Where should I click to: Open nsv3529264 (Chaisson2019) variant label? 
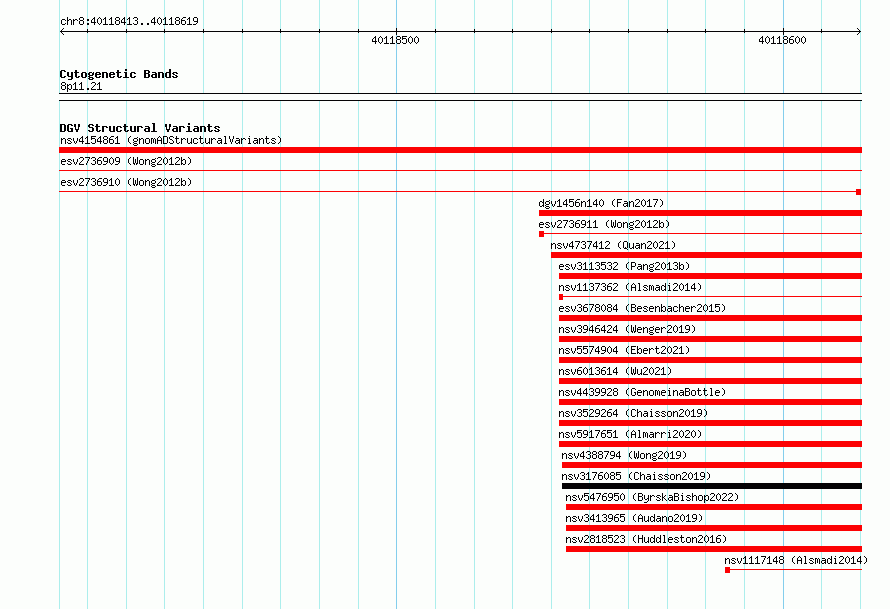point(633,413)
